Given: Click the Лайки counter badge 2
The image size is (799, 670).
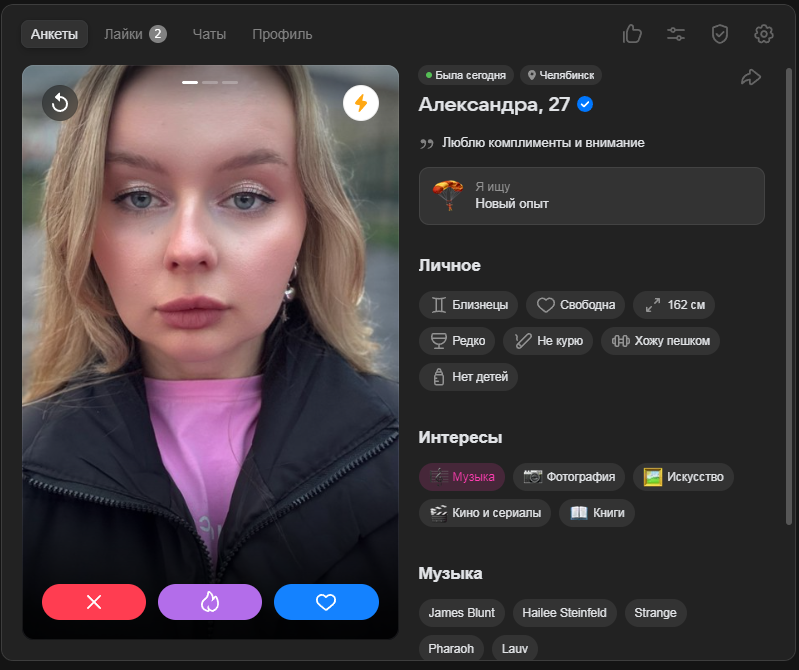Looking at the screenshot, I should (x=157, y=34).
